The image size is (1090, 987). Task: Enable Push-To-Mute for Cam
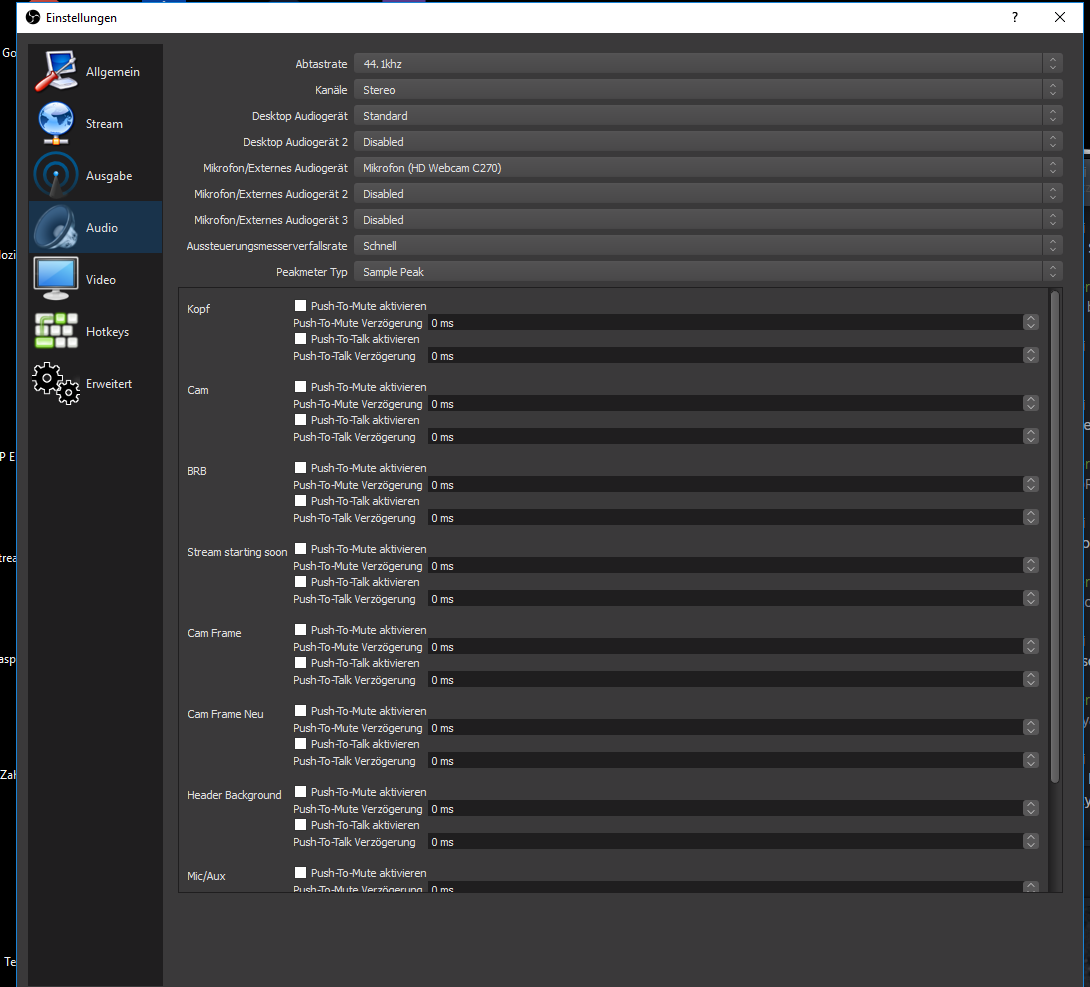(300, 386)
